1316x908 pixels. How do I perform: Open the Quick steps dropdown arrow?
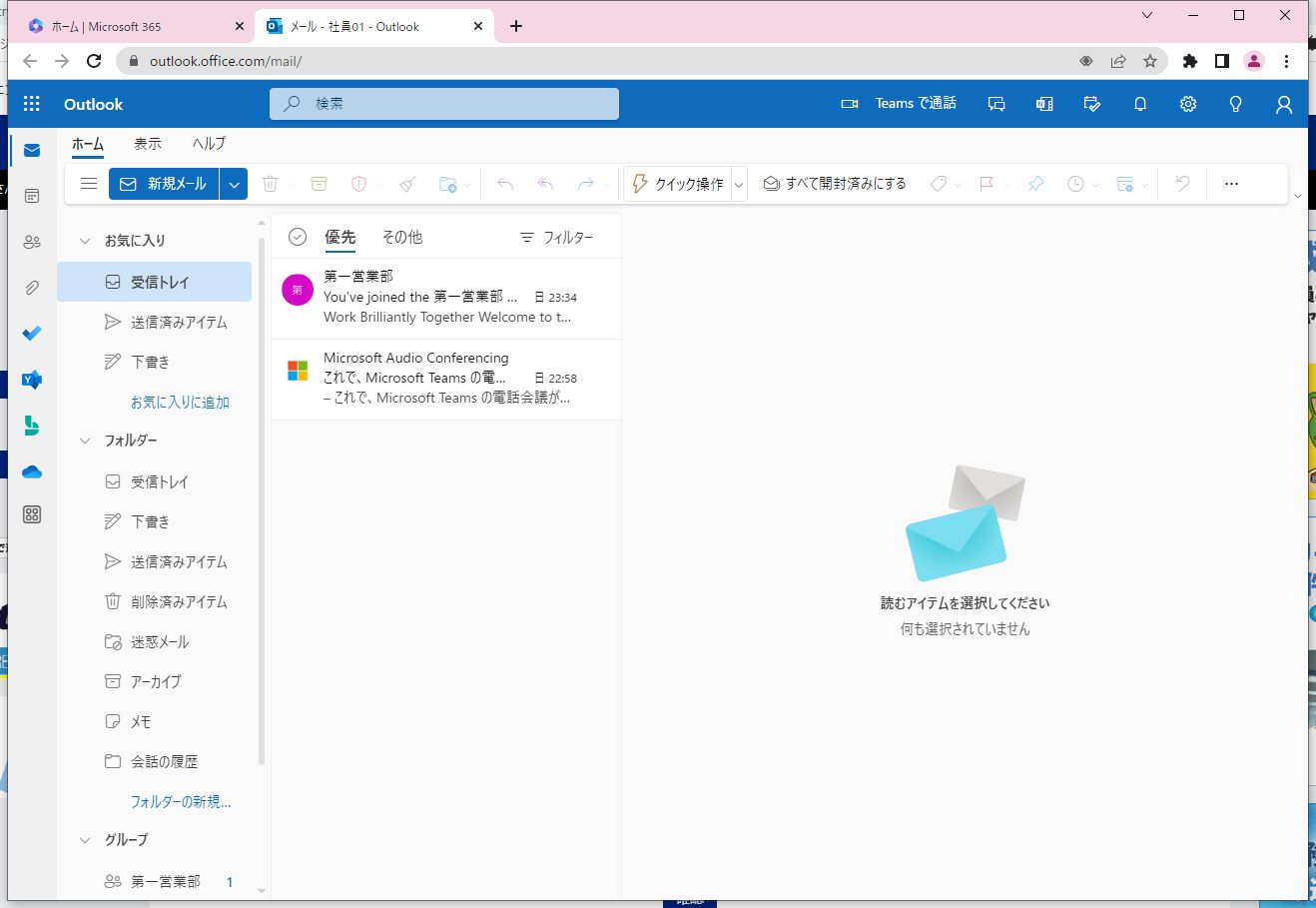tap(739, 185)
